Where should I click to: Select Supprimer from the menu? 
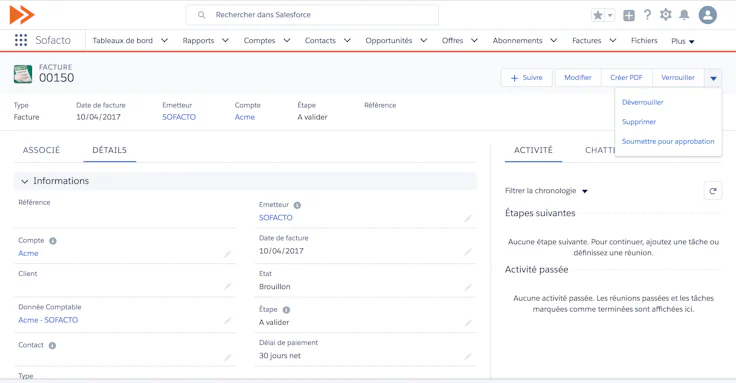tap(639, 122)
